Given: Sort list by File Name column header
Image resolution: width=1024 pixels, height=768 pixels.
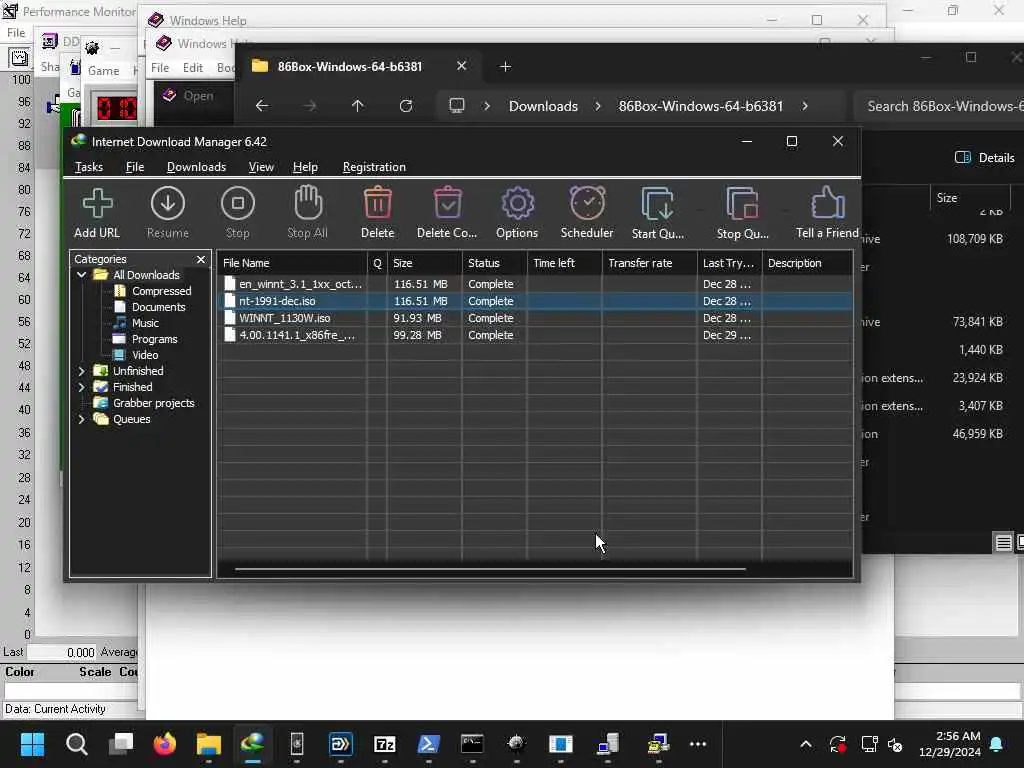Looking at the screenshot, I should [293, 263].
